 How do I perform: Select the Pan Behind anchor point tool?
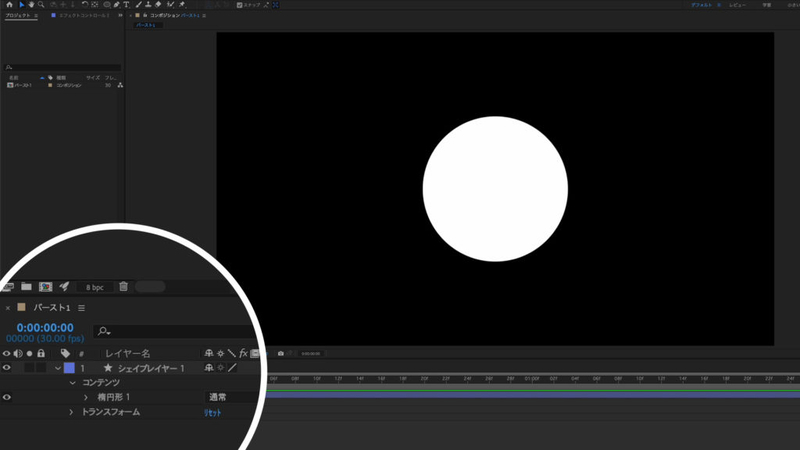94,5
